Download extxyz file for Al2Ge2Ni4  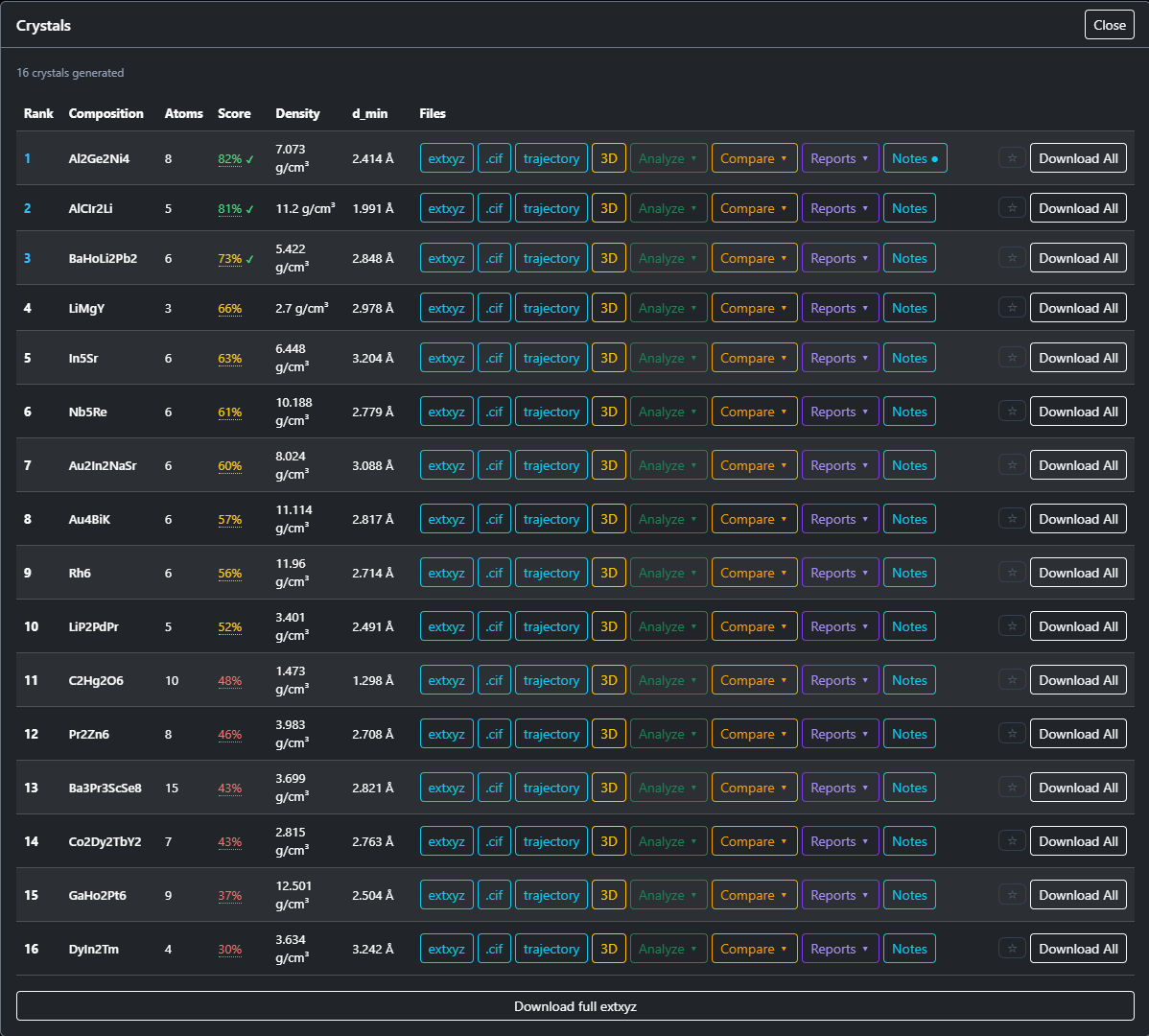pos(446,158)
